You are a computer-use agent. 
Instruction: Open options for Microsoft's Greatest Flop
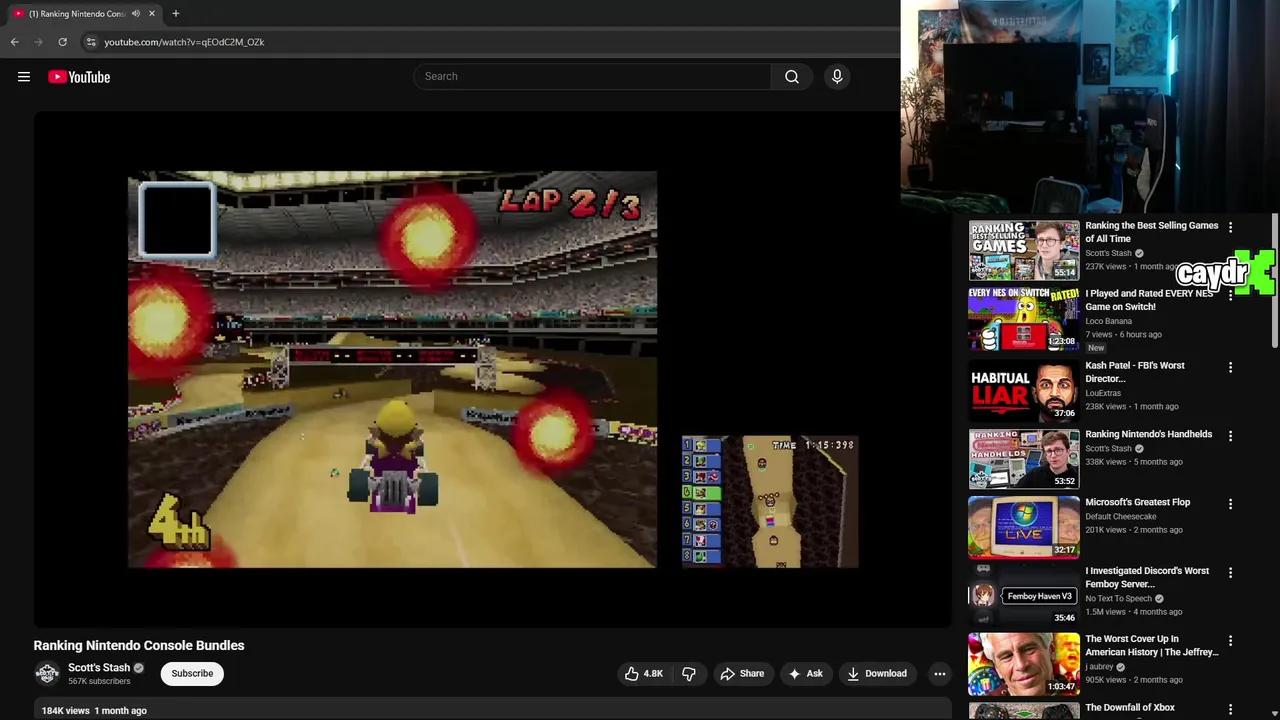pyautogui.click(x=1230, y=504)
